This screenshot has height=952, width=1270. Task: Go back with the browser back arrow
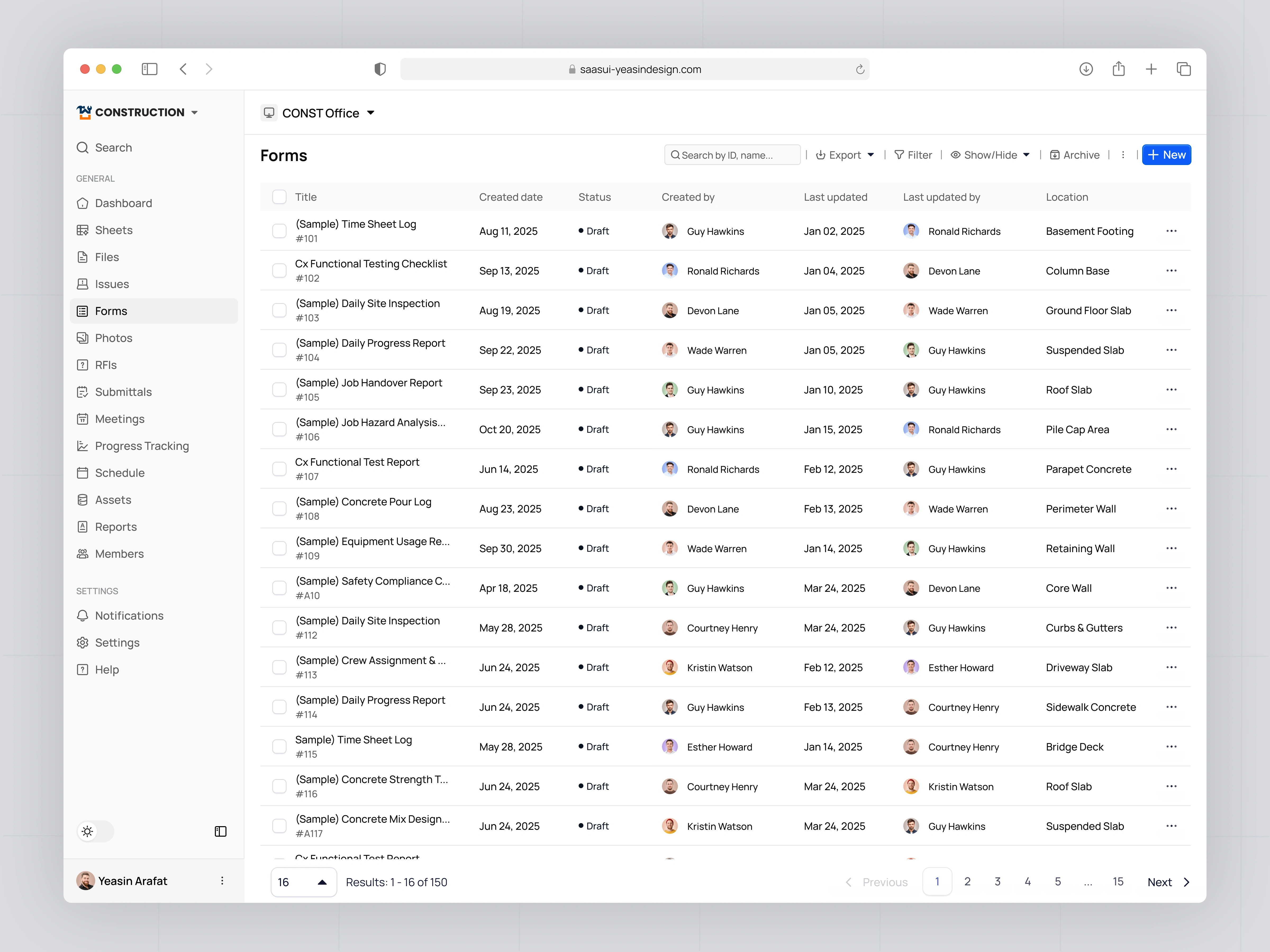[x=183, y=69]
